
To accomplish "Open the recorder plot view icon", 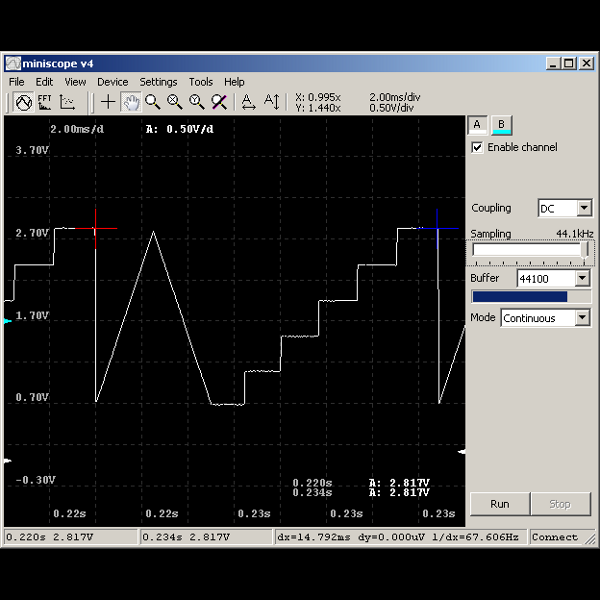I will [x=67, y=102].
